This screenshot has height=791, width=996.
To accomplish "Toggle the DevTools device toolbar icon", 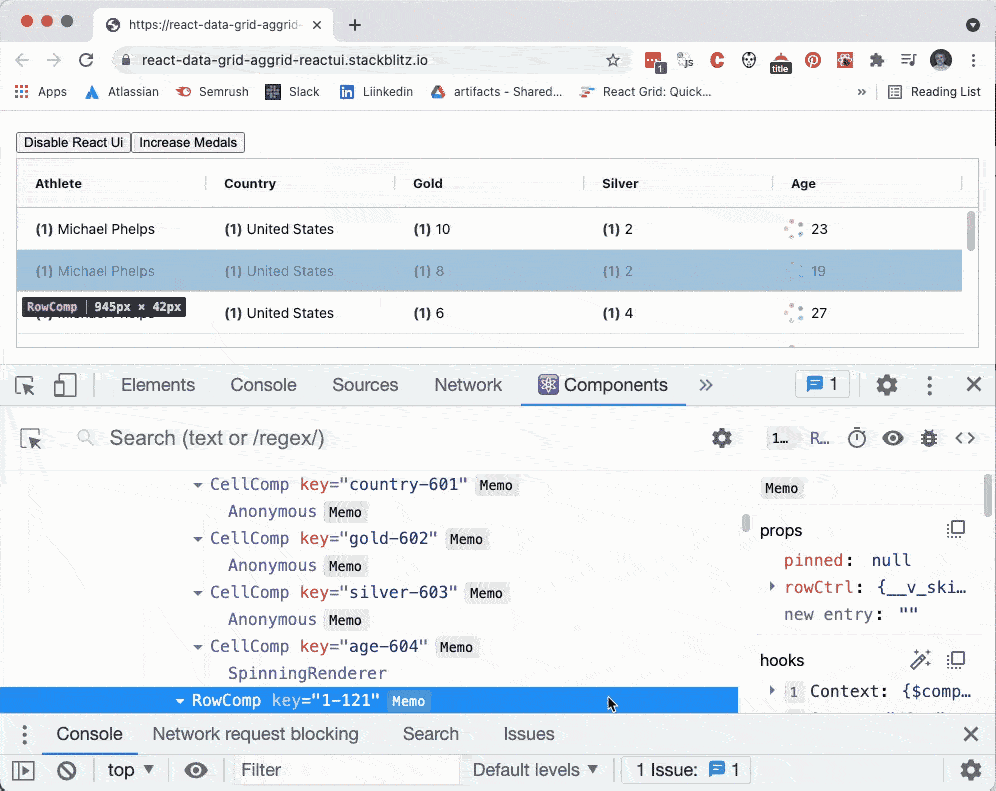I will click(x=66, y=385).
